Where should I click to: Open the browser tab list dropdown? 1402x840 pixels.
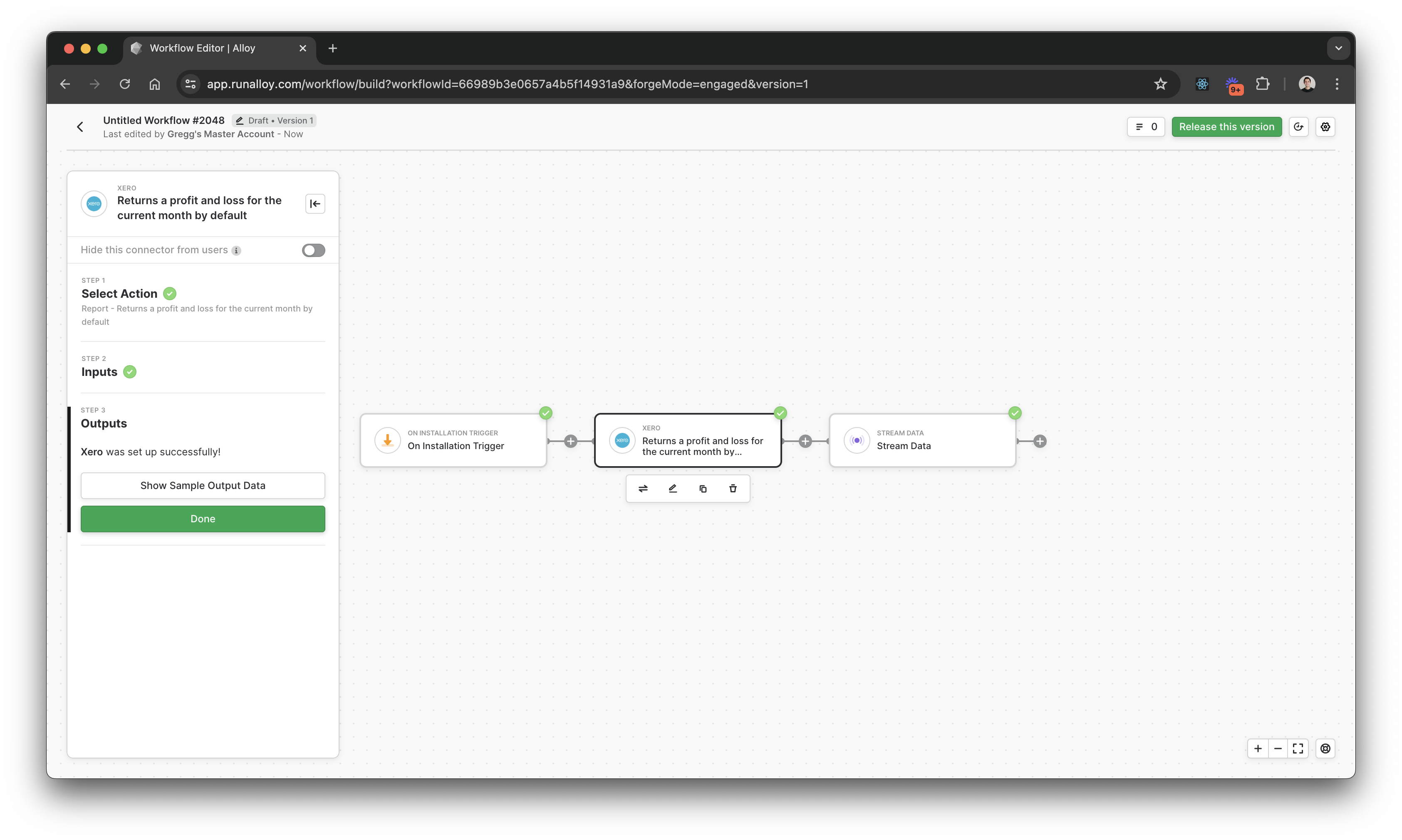[1338, 48]
